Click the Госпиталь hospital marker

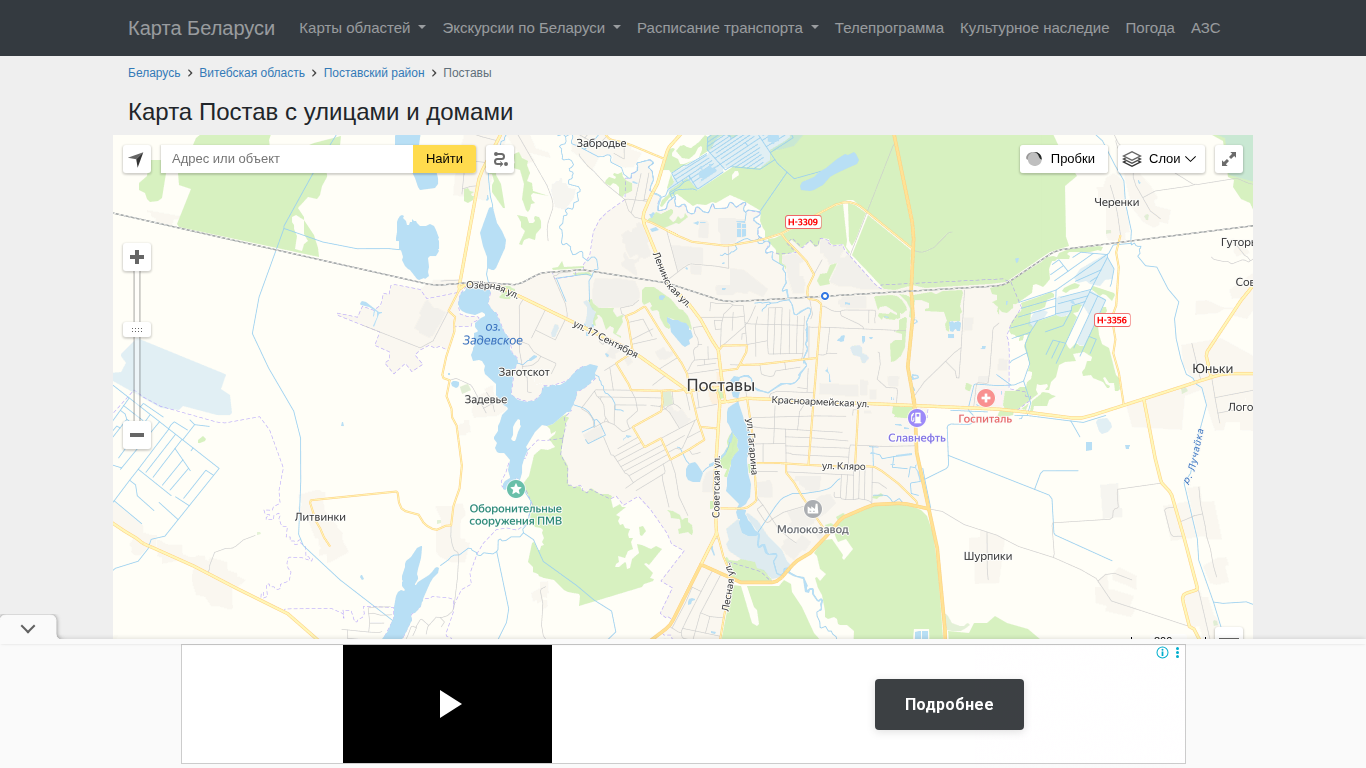pyautogui.click(x=986, y=398)
